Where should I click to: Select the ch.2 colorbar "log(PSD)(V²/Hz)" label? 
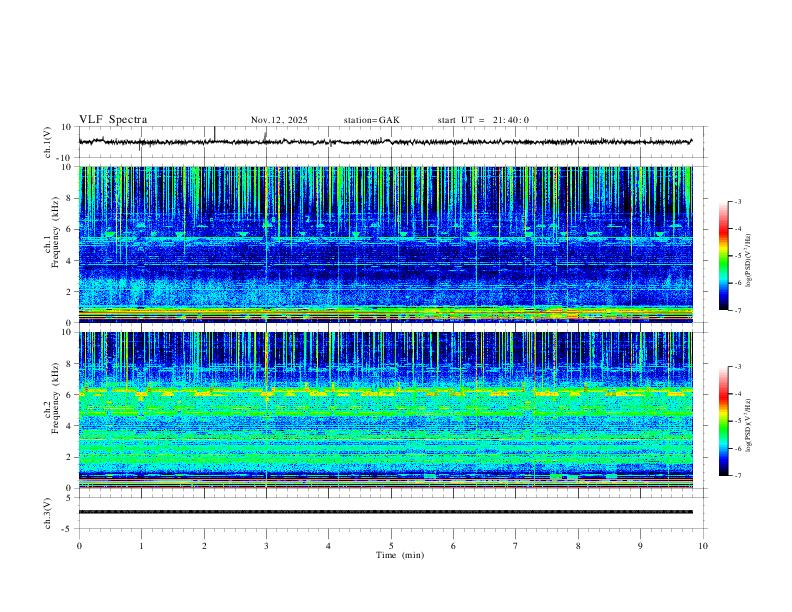click(x=748, y=425)
